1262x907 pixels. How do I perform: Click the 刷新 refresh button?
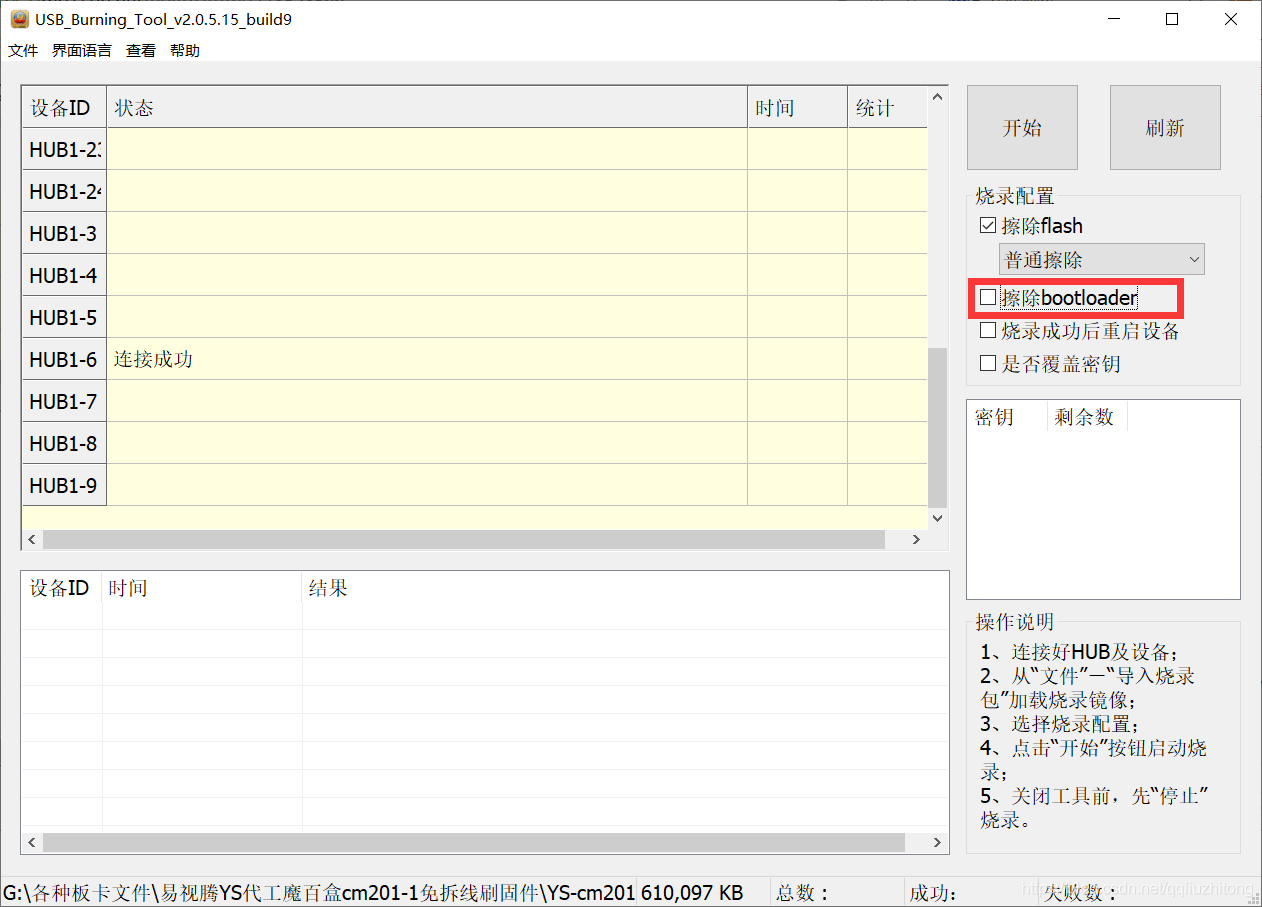[1164, 127]
